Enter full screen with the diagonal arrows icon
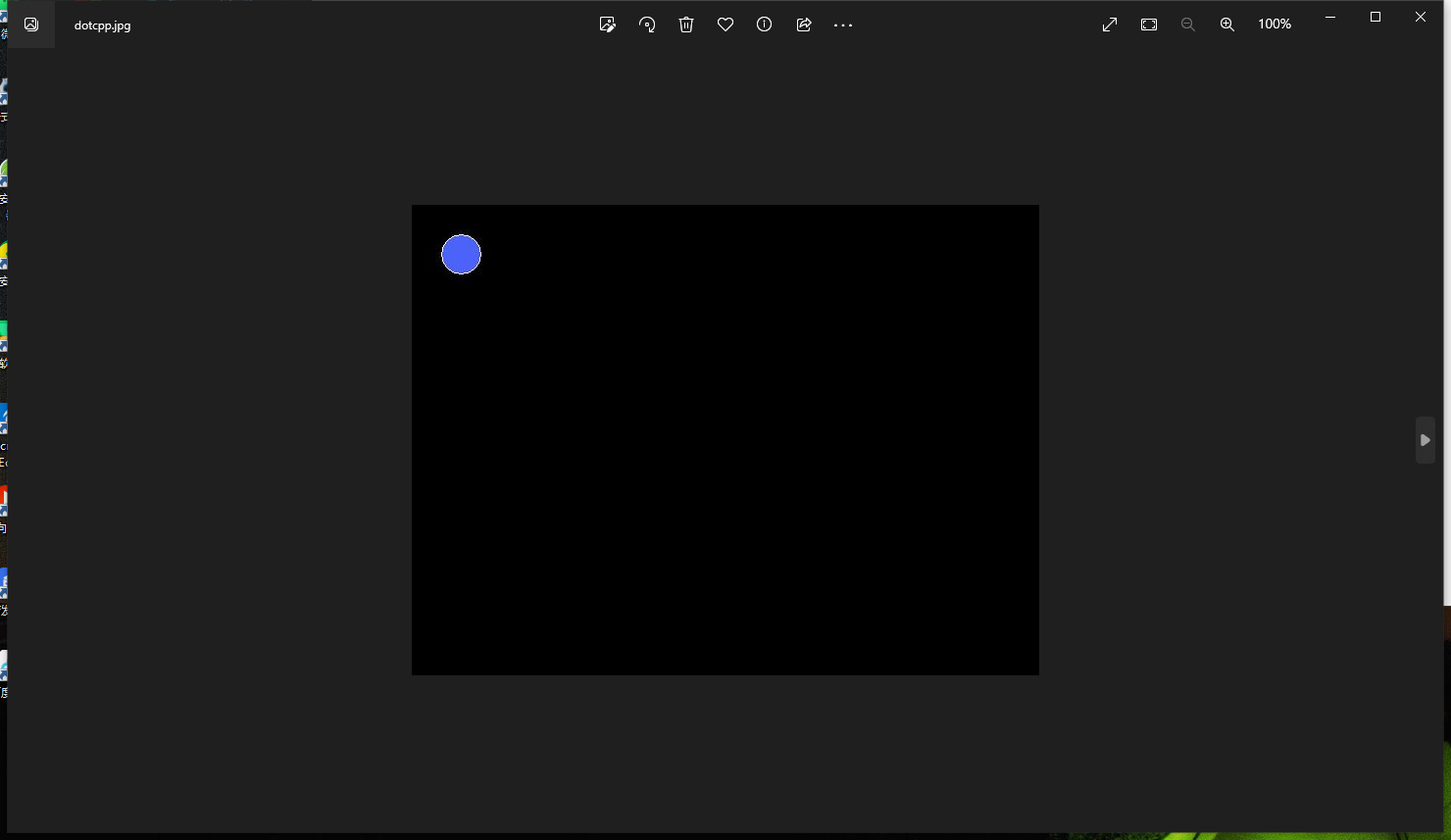The height and width of the screenshot is (840, 1451). pos(1110,25)
